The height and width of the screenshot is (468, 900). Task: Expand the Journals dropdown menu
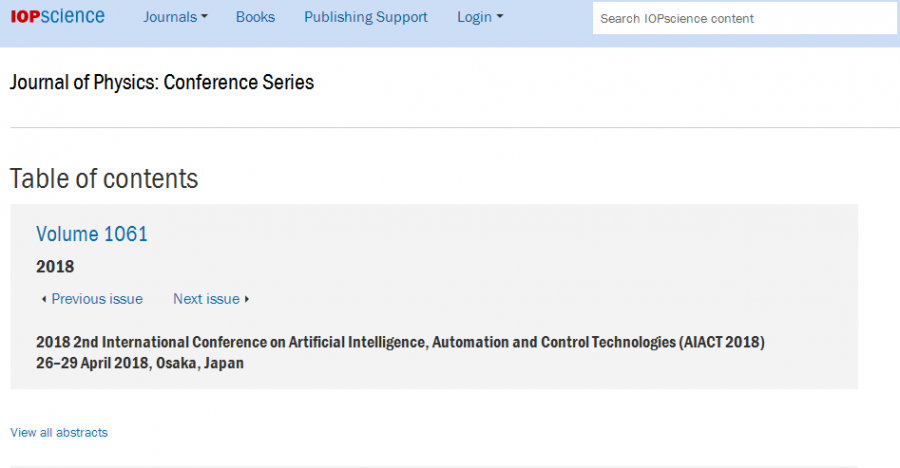point(175,17)
